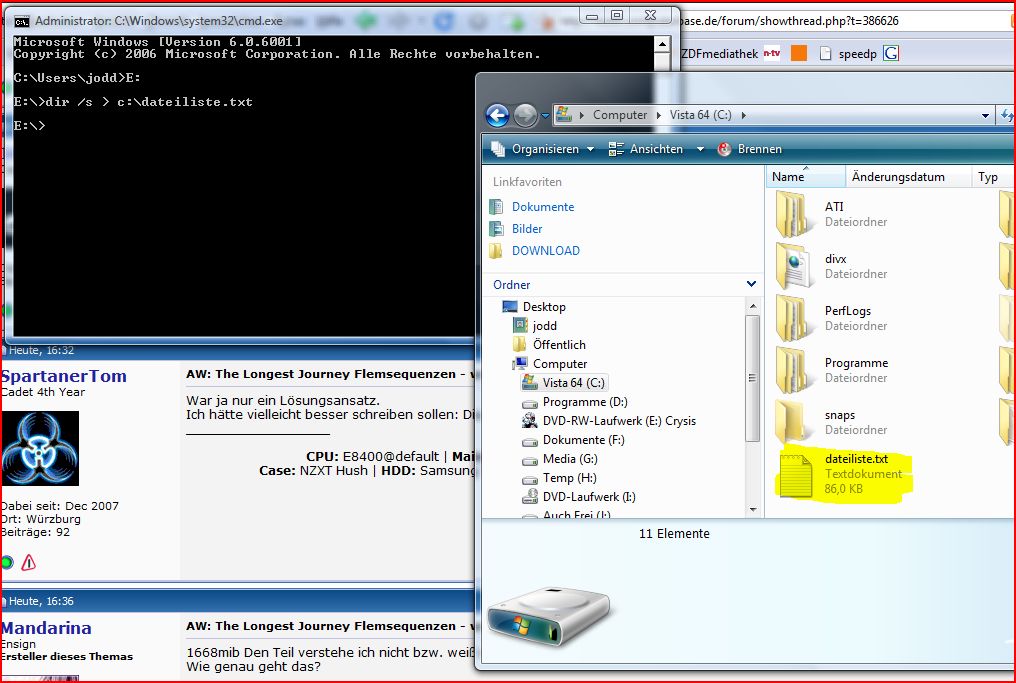Expand the arrow after Vista 64 (C:) breadcrumb
This screenshot has width=1016, height=683.
click(743, 115)
